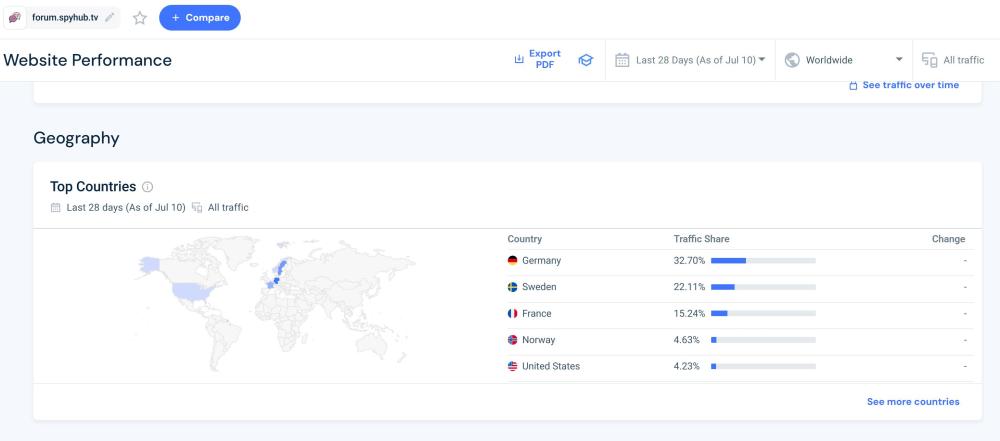Click See more countries link
The height and width of the screenshot is (441, 1000).
(912, 402)
